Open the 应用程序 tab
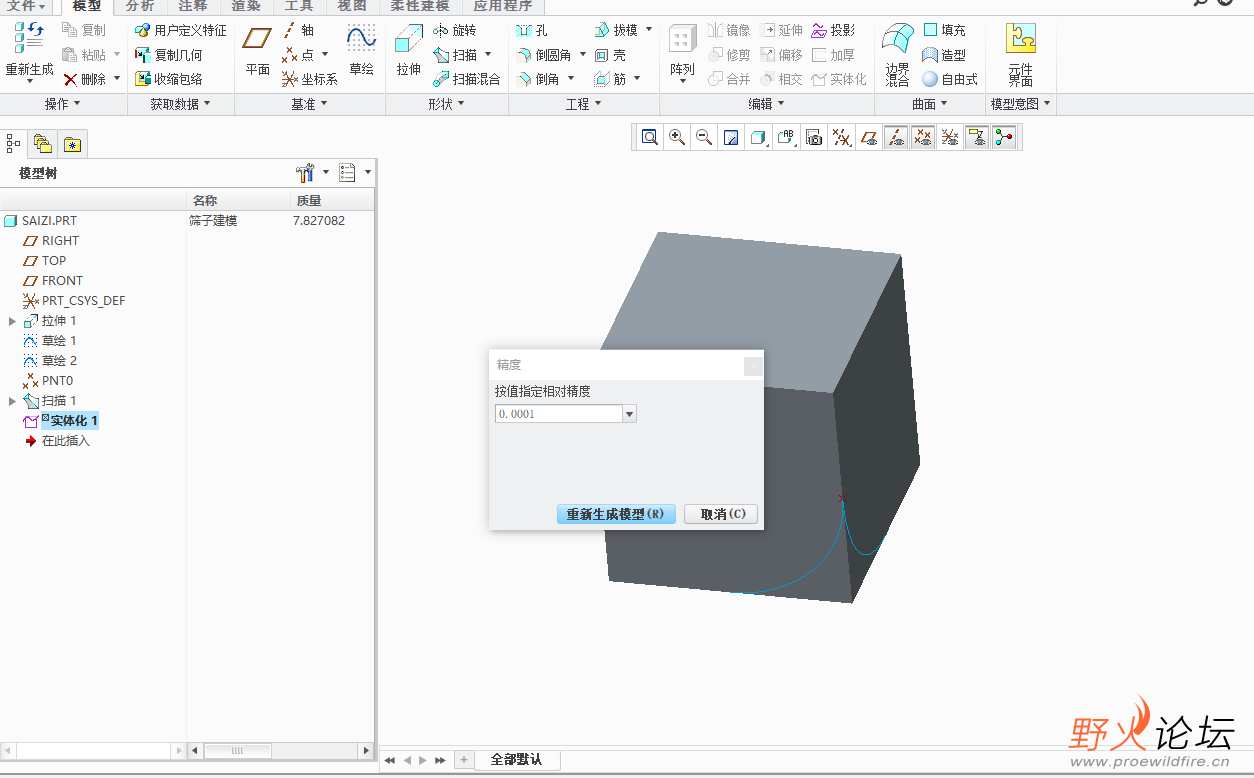 503,6
